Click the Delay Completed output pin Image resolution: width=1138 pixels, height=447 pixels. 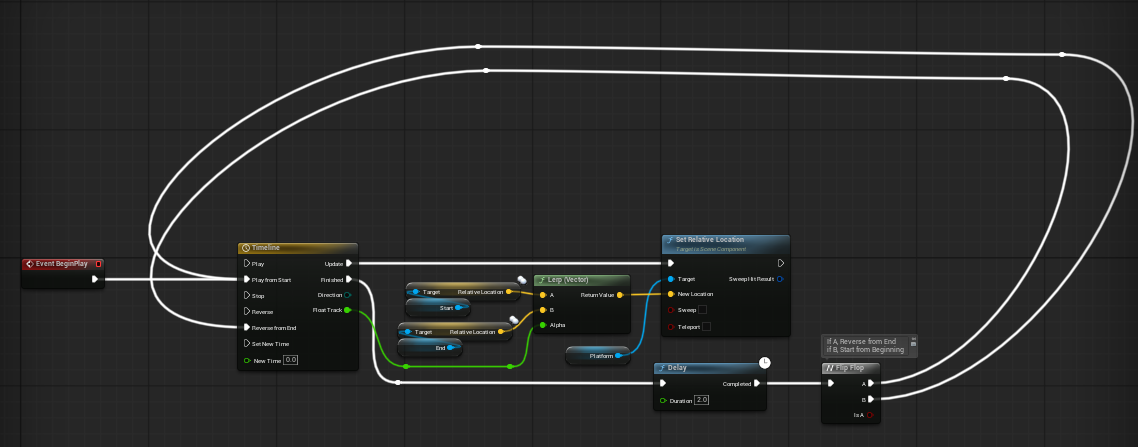[757, 384]
